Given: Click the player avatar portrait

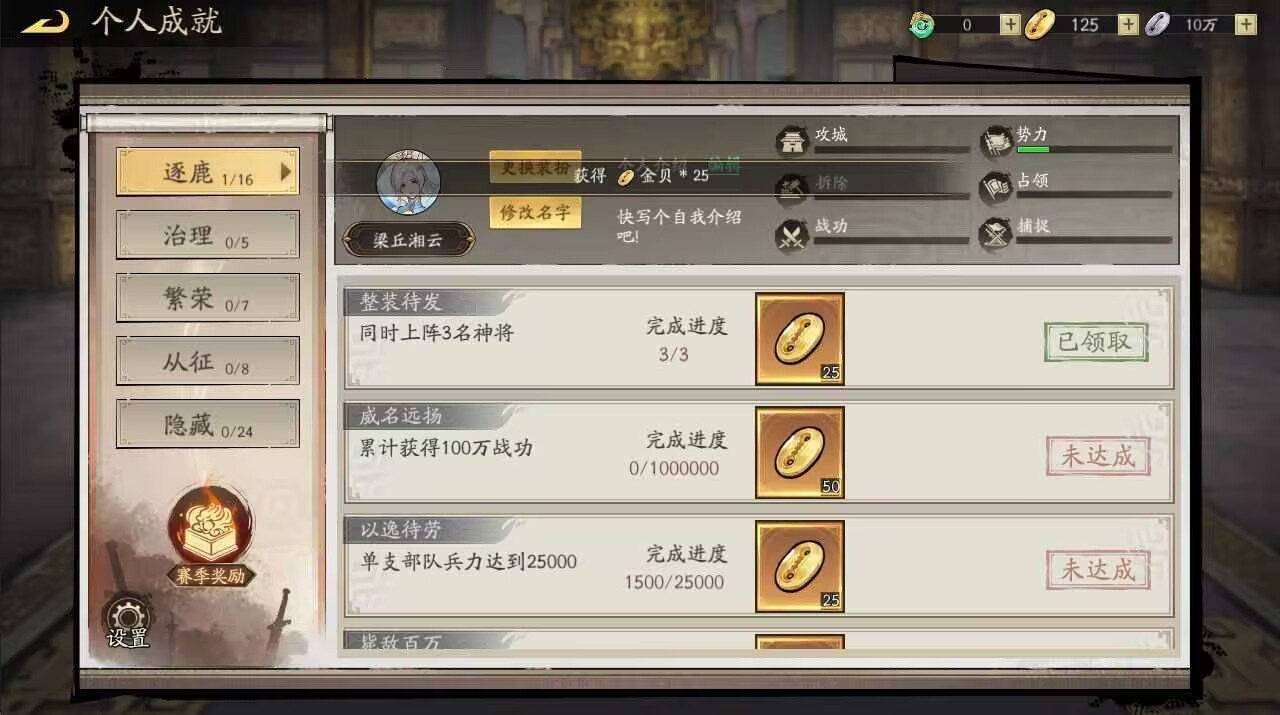Looking at the screenshot, I should pyautogui.click(x=408, y=183).
